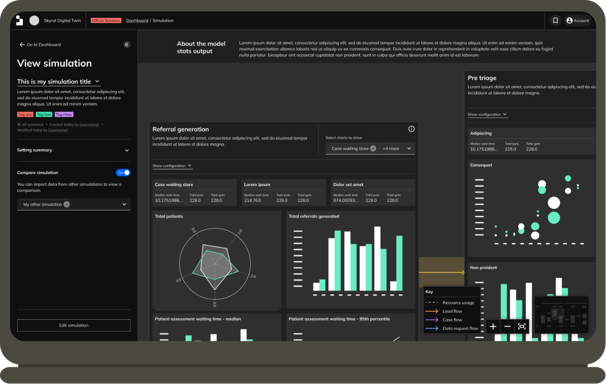Click the +4 more chip
This screenshot has width=606, height=384.
click(391, 148)
